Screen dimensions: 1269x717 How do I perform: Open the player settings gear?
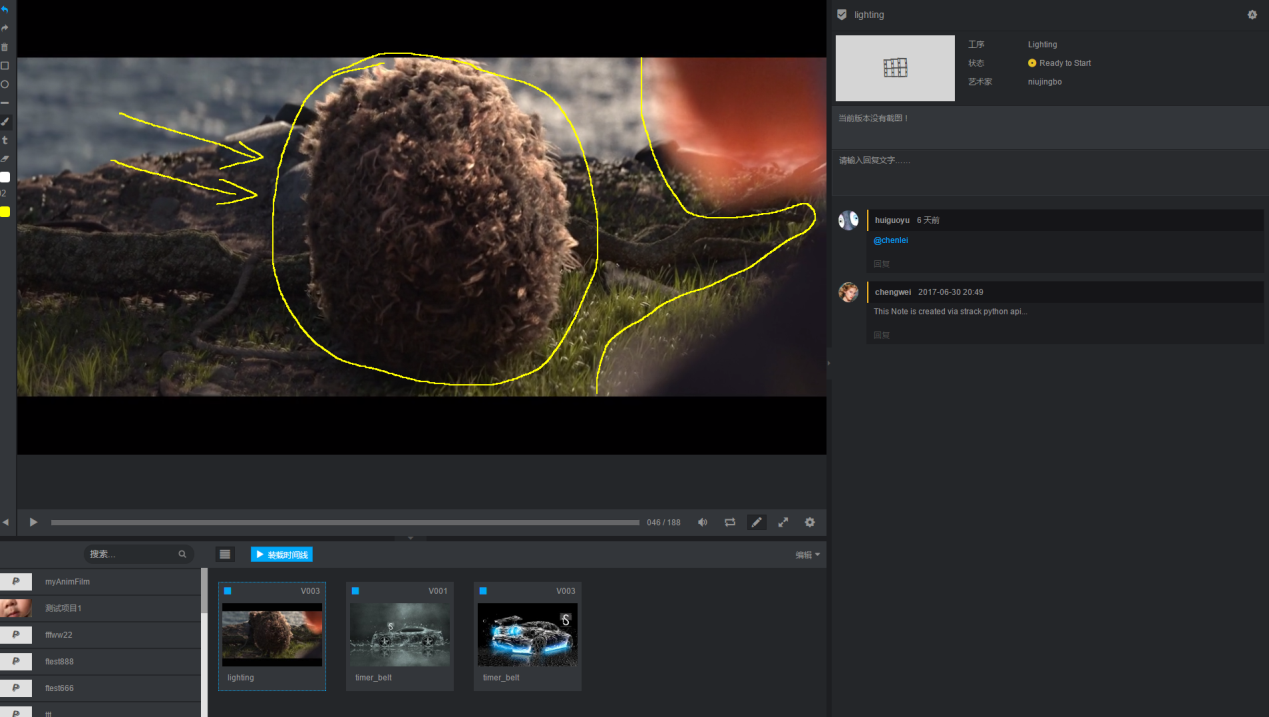pyautogui.click(x=810, y=522)
